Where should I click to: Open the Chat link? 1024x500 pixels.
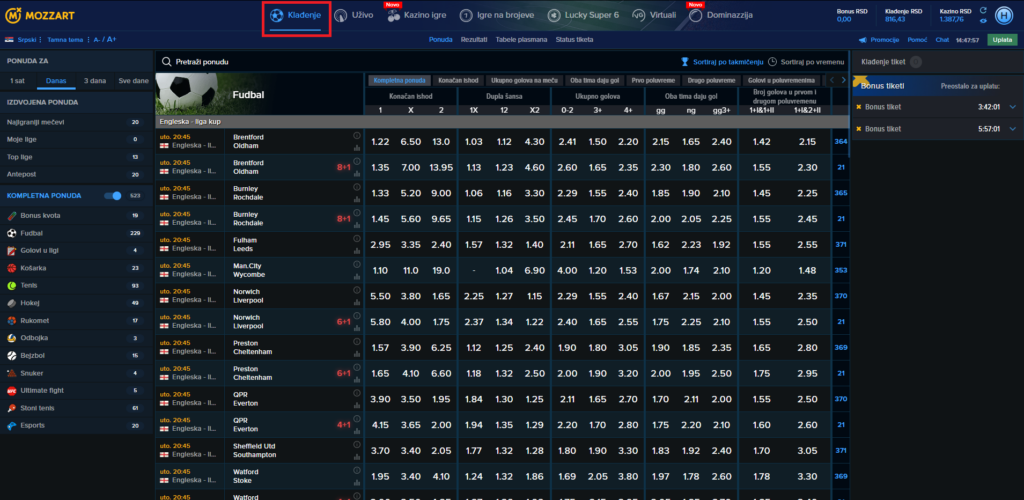pyautogui.click(x=942, y=40)
